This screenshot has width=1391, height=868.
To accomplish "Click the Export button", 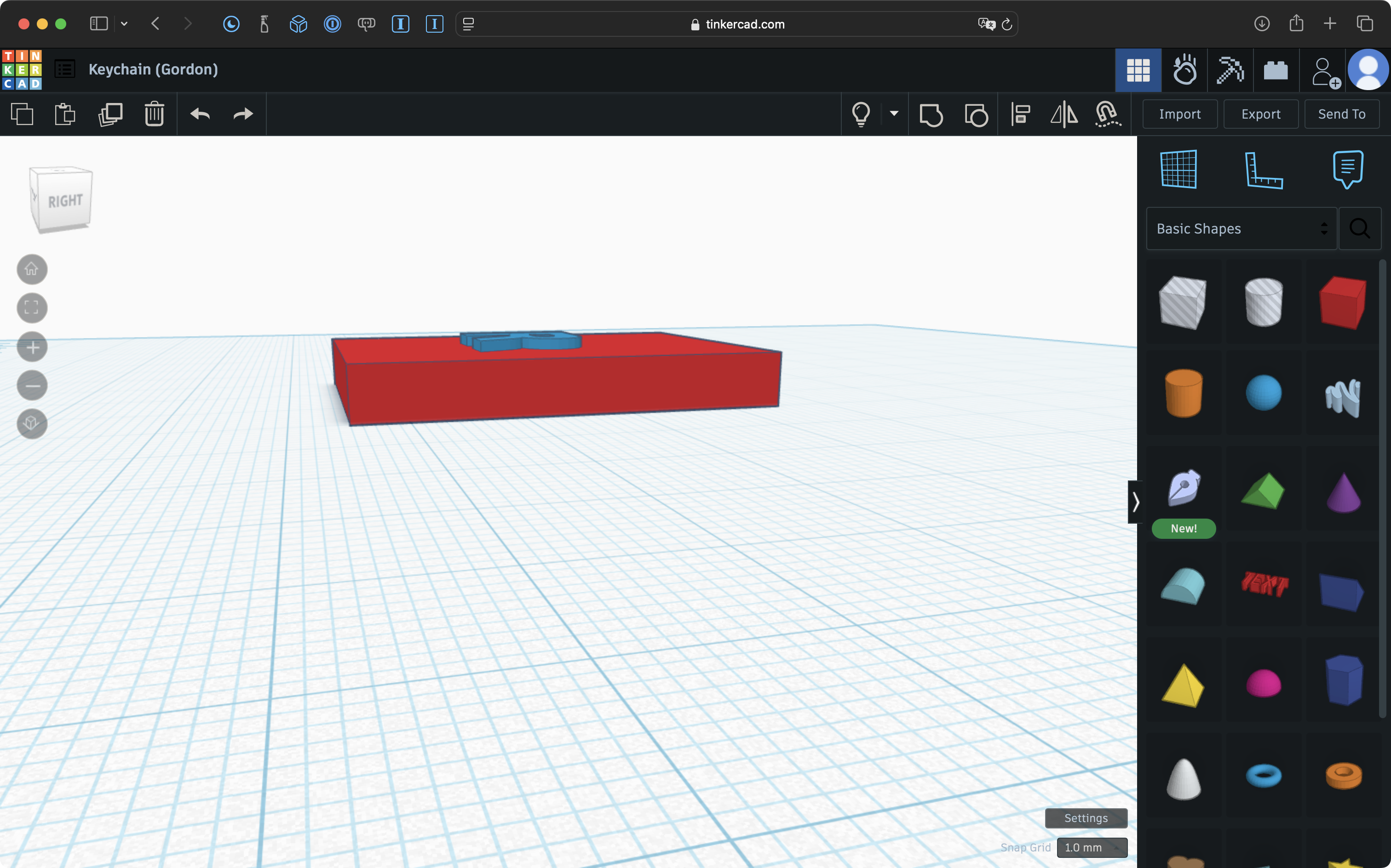I will (x=1261, y=114).
